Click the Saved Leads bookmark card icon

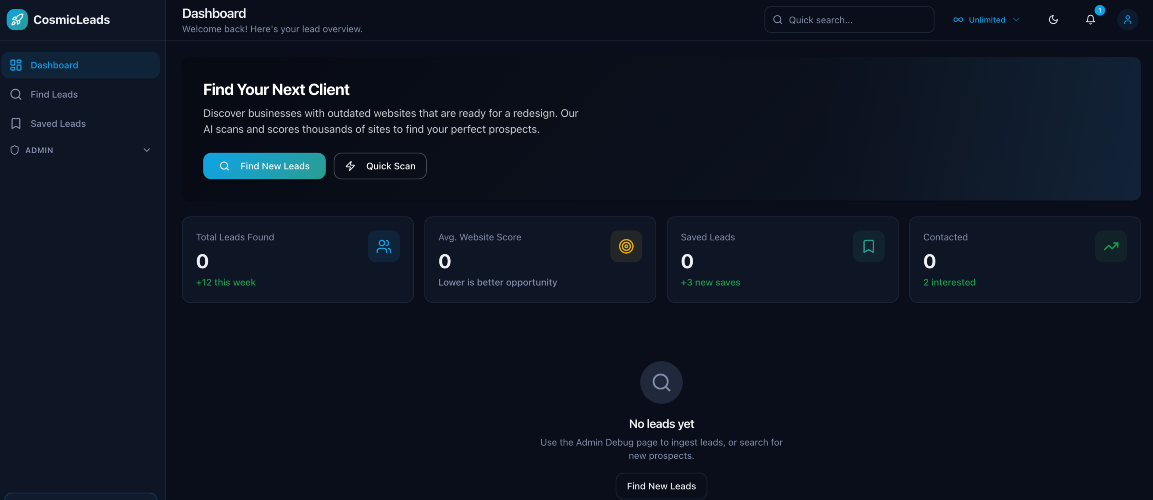[x=868, y=246]
